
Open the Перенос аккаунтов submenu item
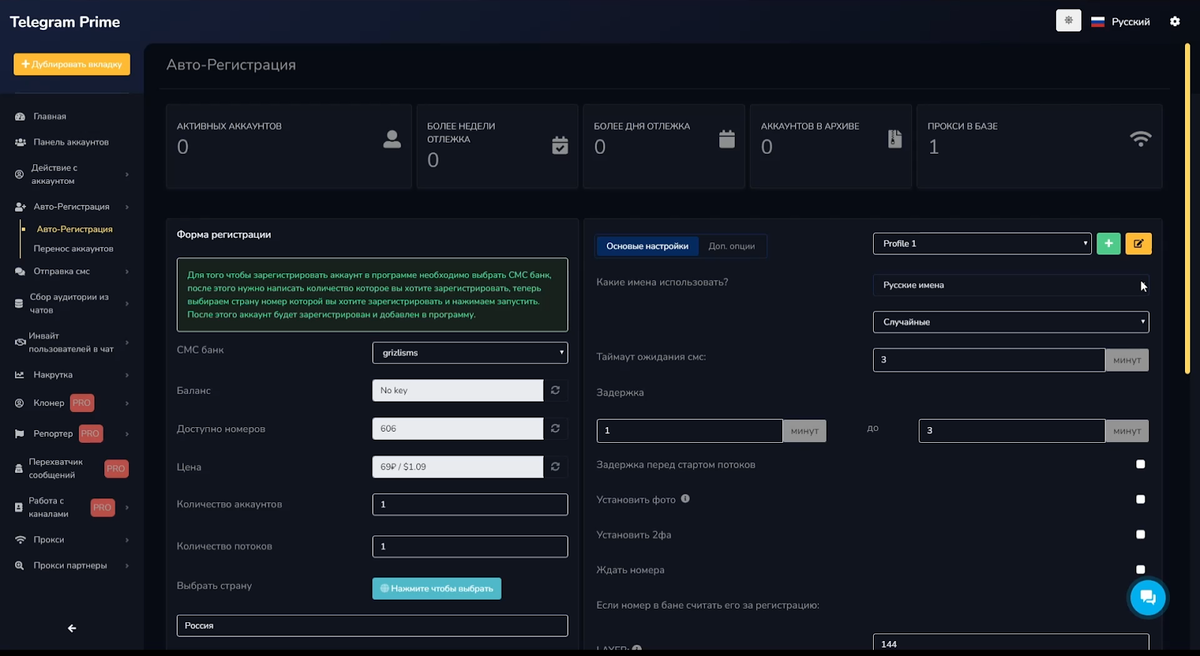73,248
